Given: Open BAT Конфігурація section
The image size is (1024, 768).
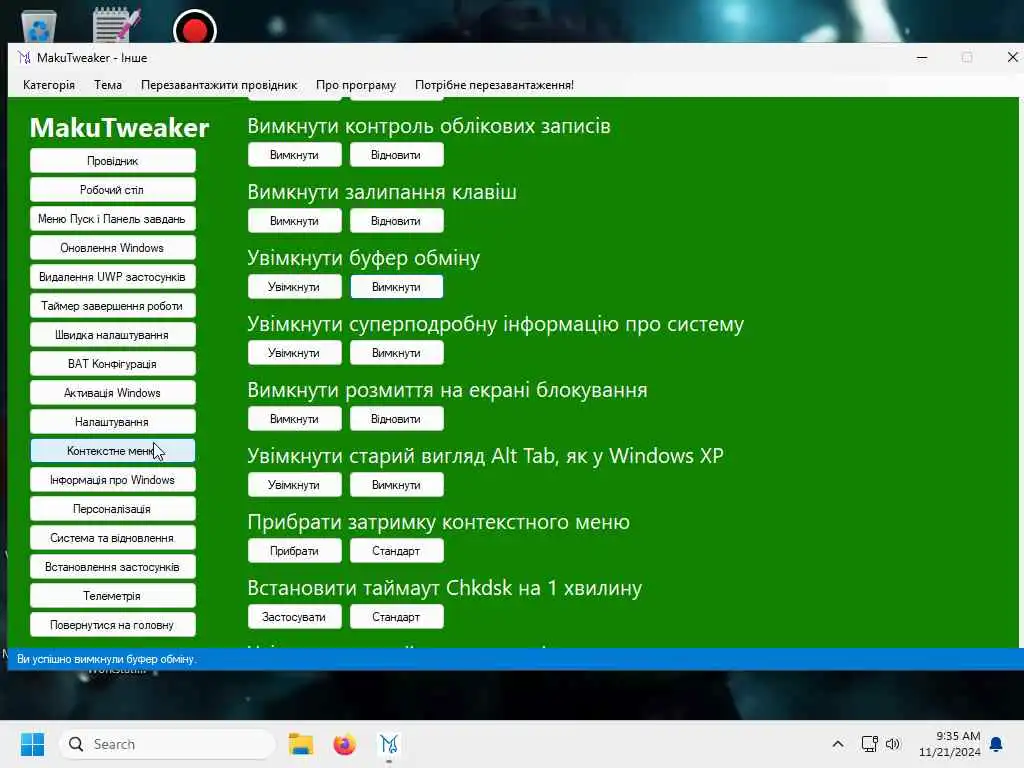Looking at the screenshot, I should pyautogui.click(x=112, y=364).
